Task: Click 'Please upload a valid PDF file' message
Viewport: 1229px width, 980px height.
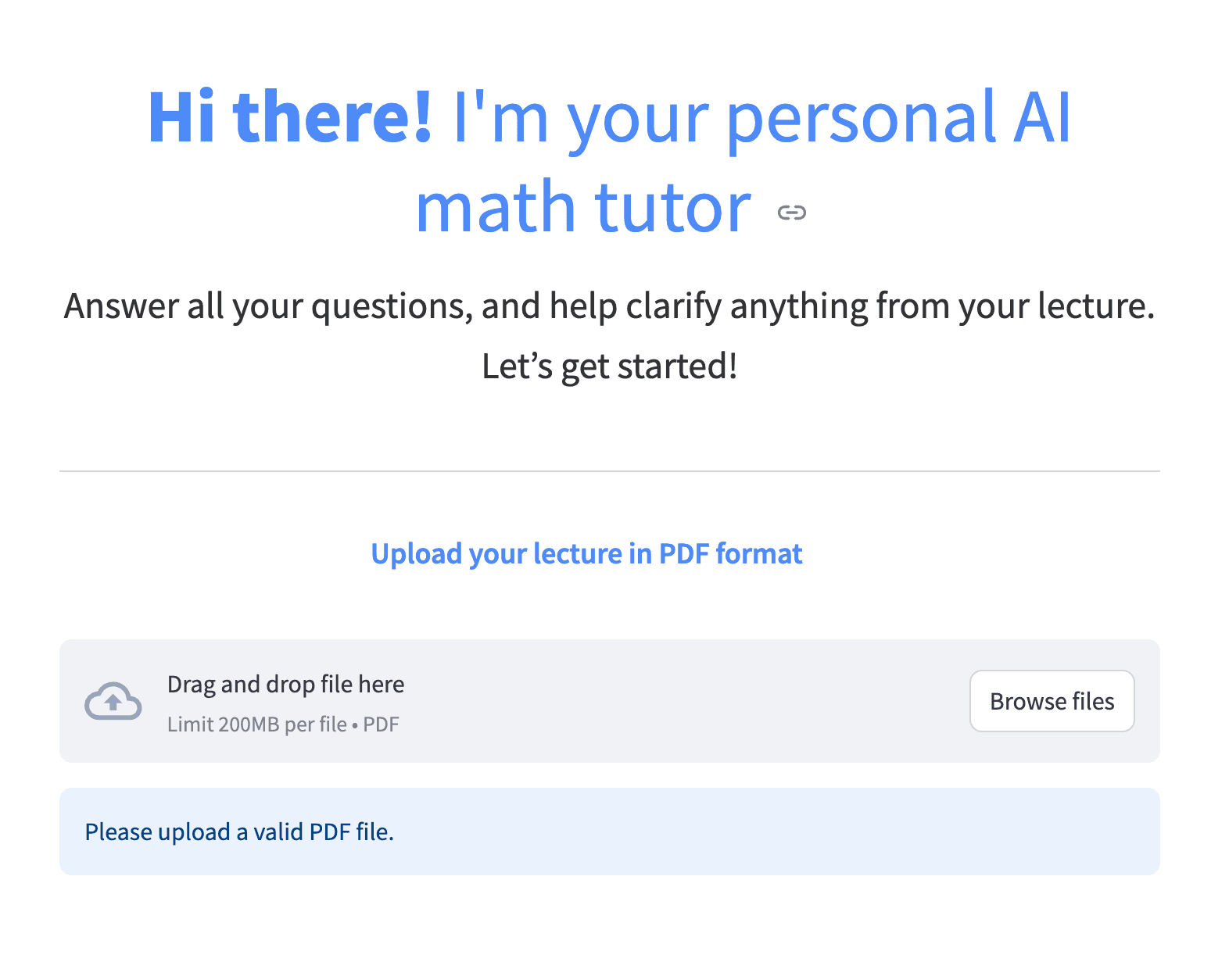Action: point(240,832)
